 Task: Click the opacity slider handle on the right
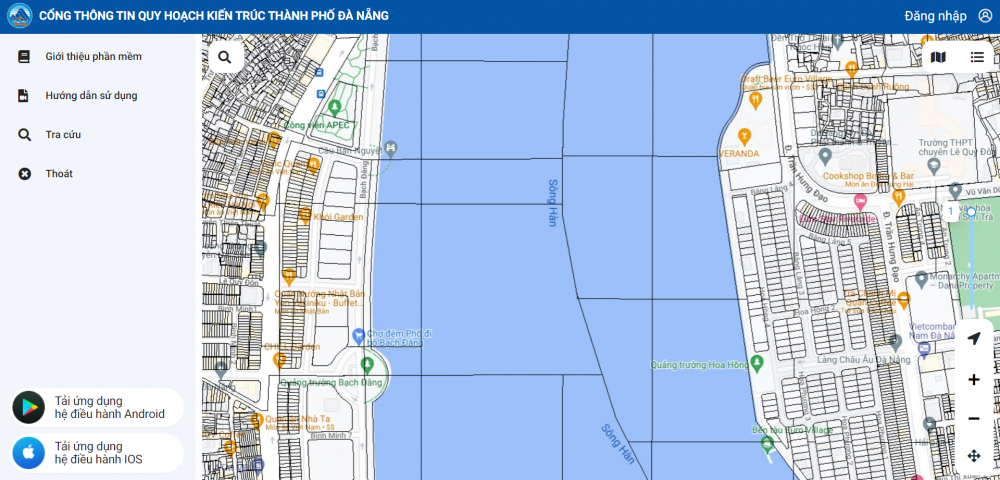tap(970, 212)
